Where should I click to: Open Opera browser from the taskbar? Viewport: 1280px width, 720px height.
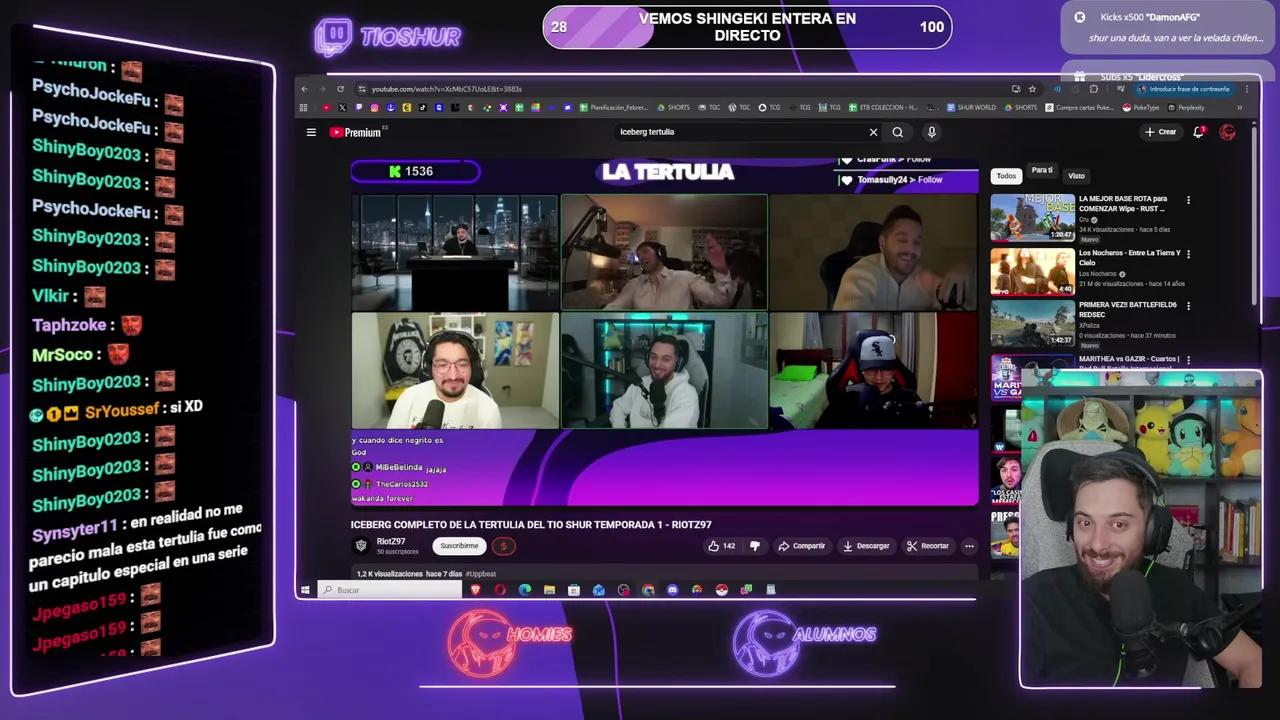[x=500, y=590]
